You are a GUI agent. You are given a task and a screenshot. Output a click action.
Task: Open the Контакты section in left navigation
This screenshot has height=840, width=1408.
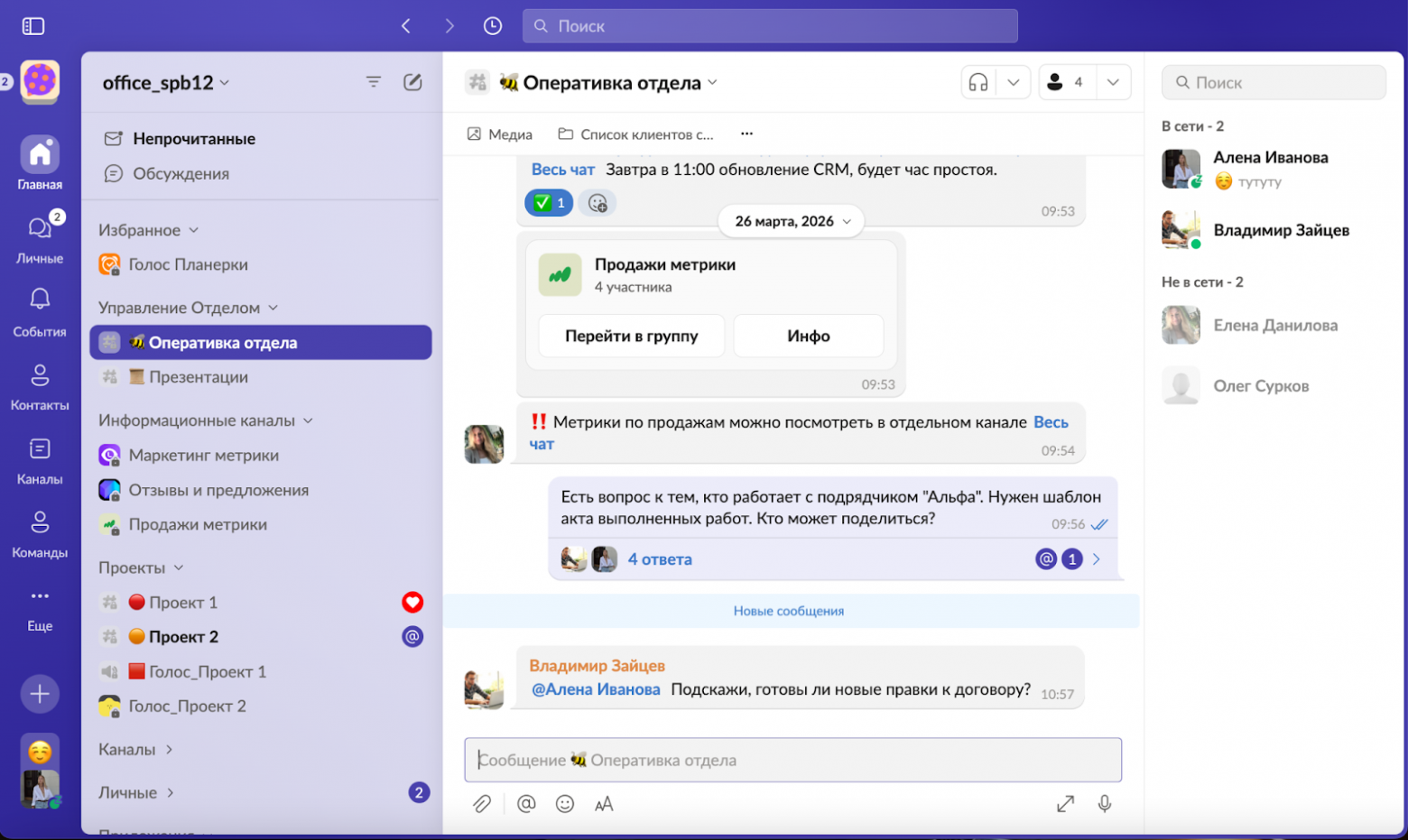(x=40, y=386)
